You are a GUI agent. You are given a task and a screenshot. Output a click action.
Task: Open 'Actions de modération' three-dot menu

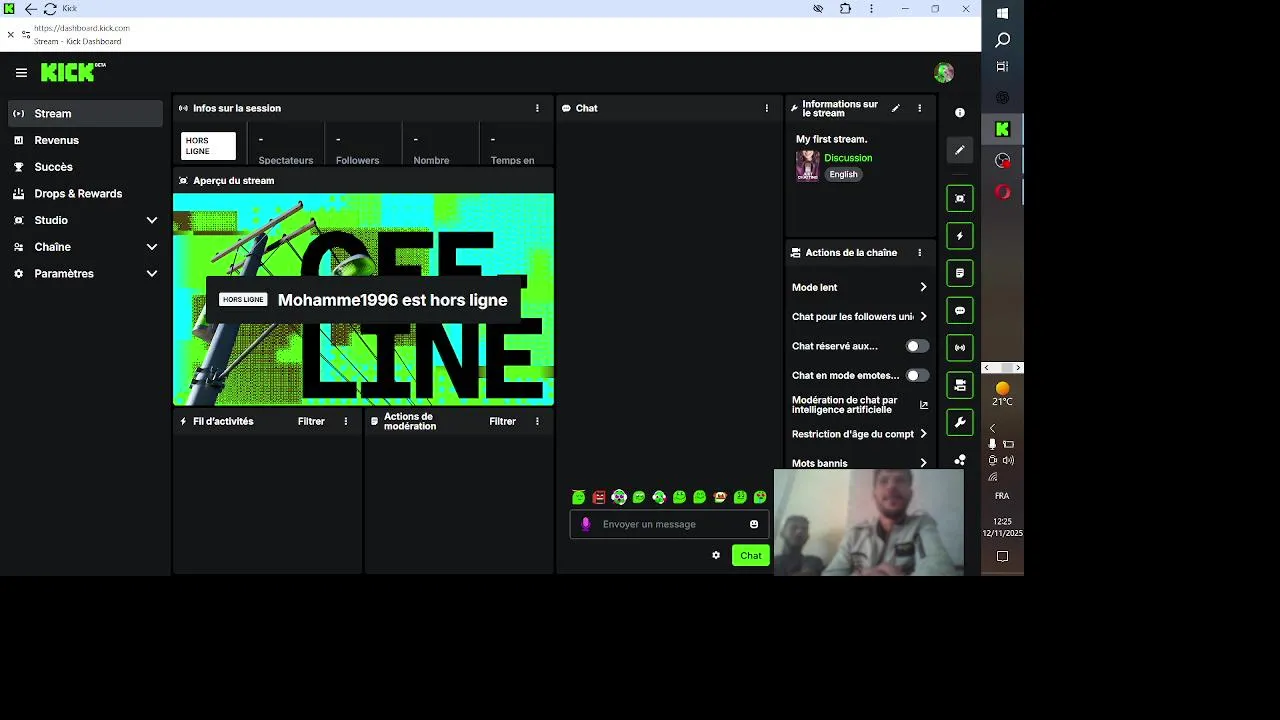tap(537, 422)
